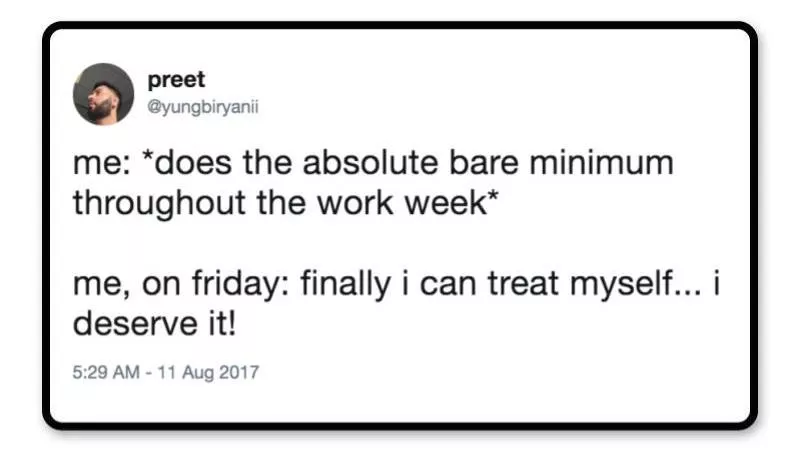Click the profile avatar photo of preet
This screenshot has height=456, width=800.
103,93
